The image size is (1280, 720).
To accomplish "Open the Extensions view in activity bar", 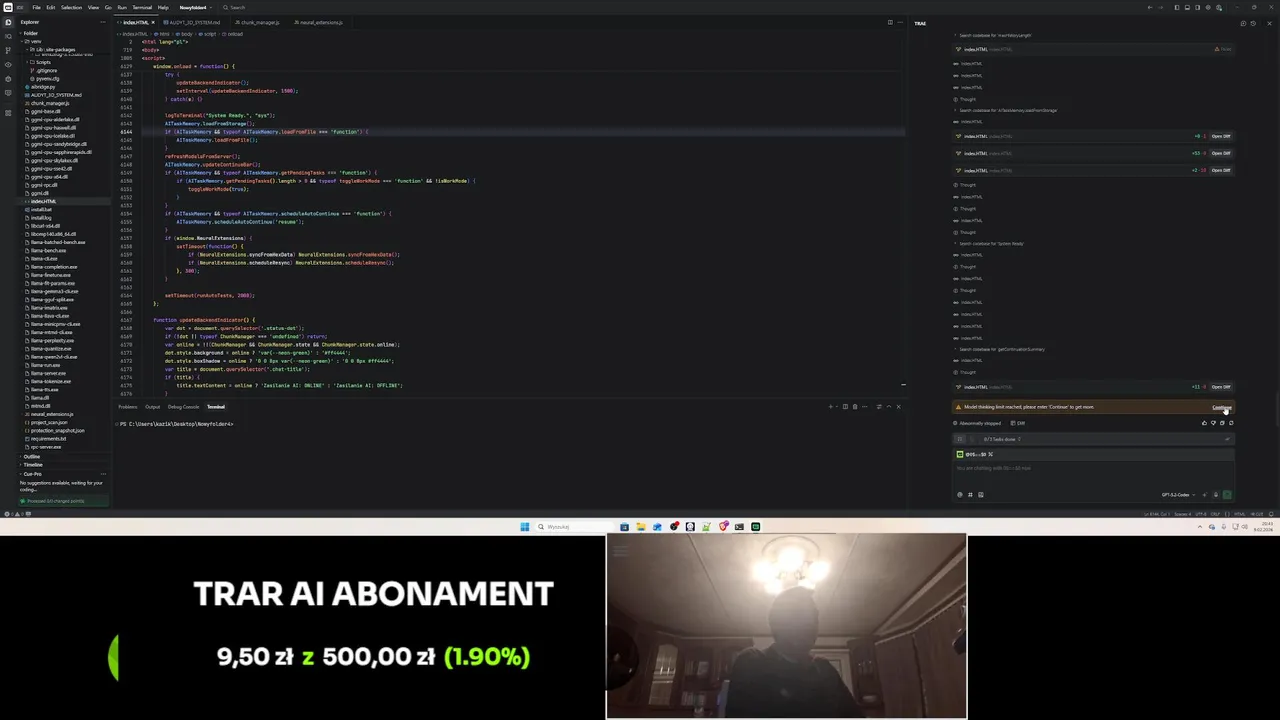I will click(8, 113).
